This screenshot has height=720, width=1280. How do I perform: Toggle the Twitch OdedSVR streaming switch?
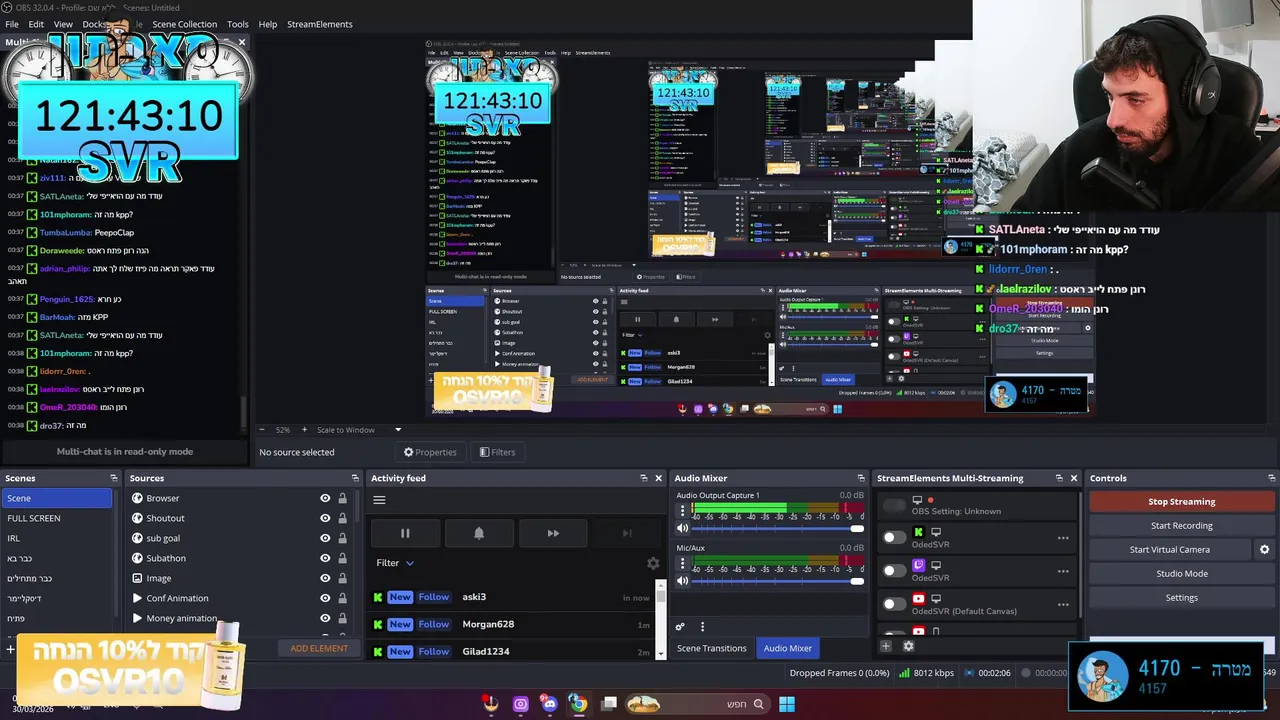pyautogui.click(x=894, y=571)
